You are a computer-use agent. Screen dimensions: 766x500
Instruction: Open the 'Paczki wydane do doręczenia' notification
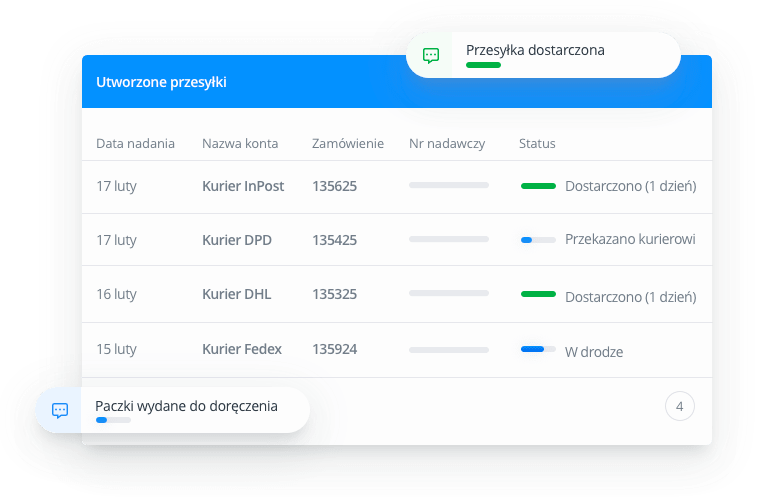tap(186, 406)
